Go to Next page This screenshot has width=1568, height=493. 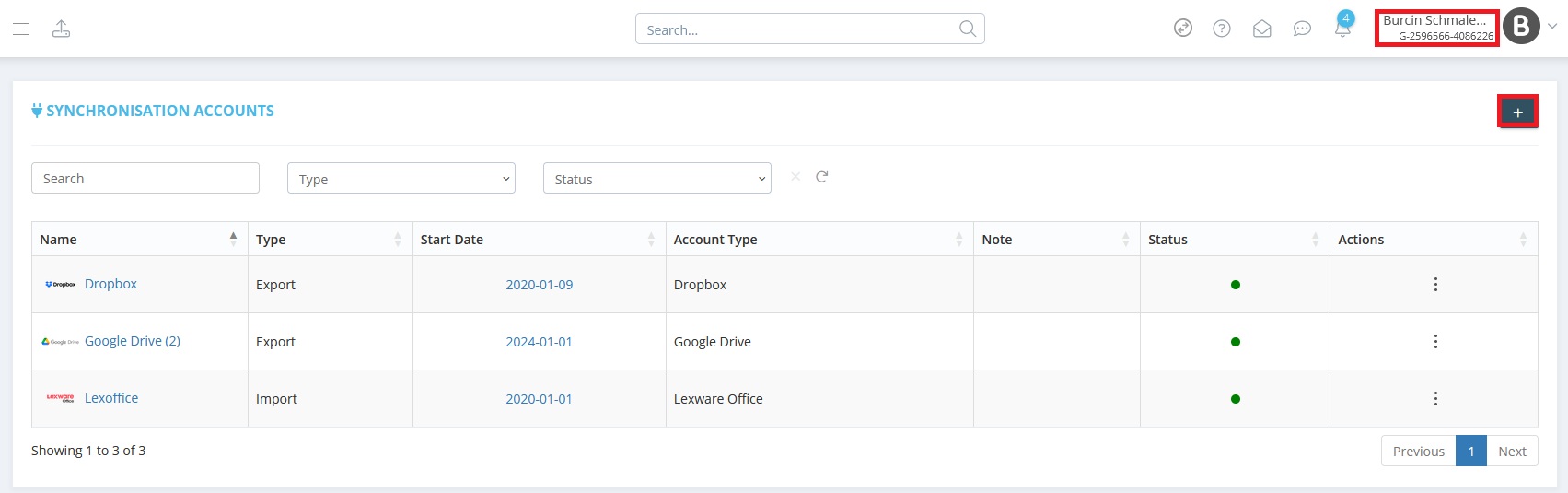1512,451
